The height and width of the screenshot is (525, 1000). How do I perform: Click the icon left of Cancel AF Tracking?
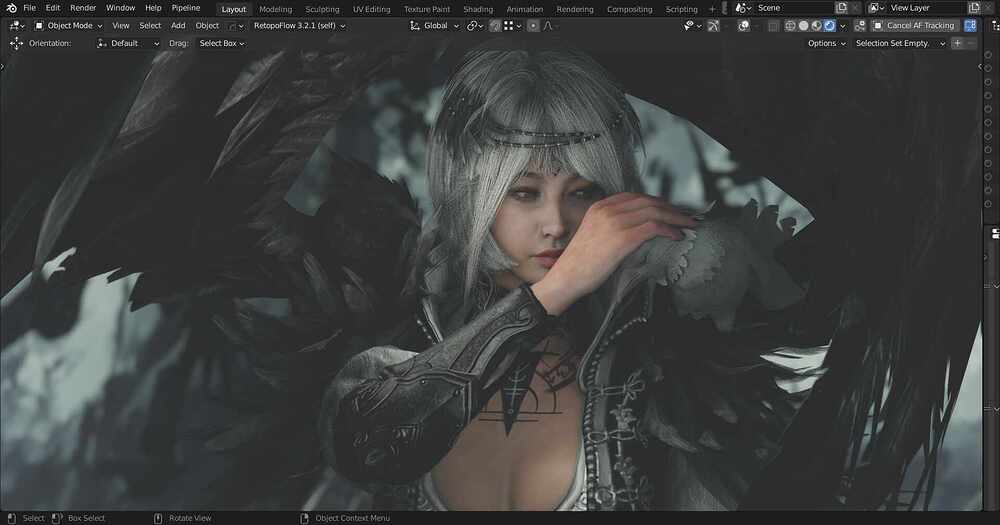[x=860, y=26]
